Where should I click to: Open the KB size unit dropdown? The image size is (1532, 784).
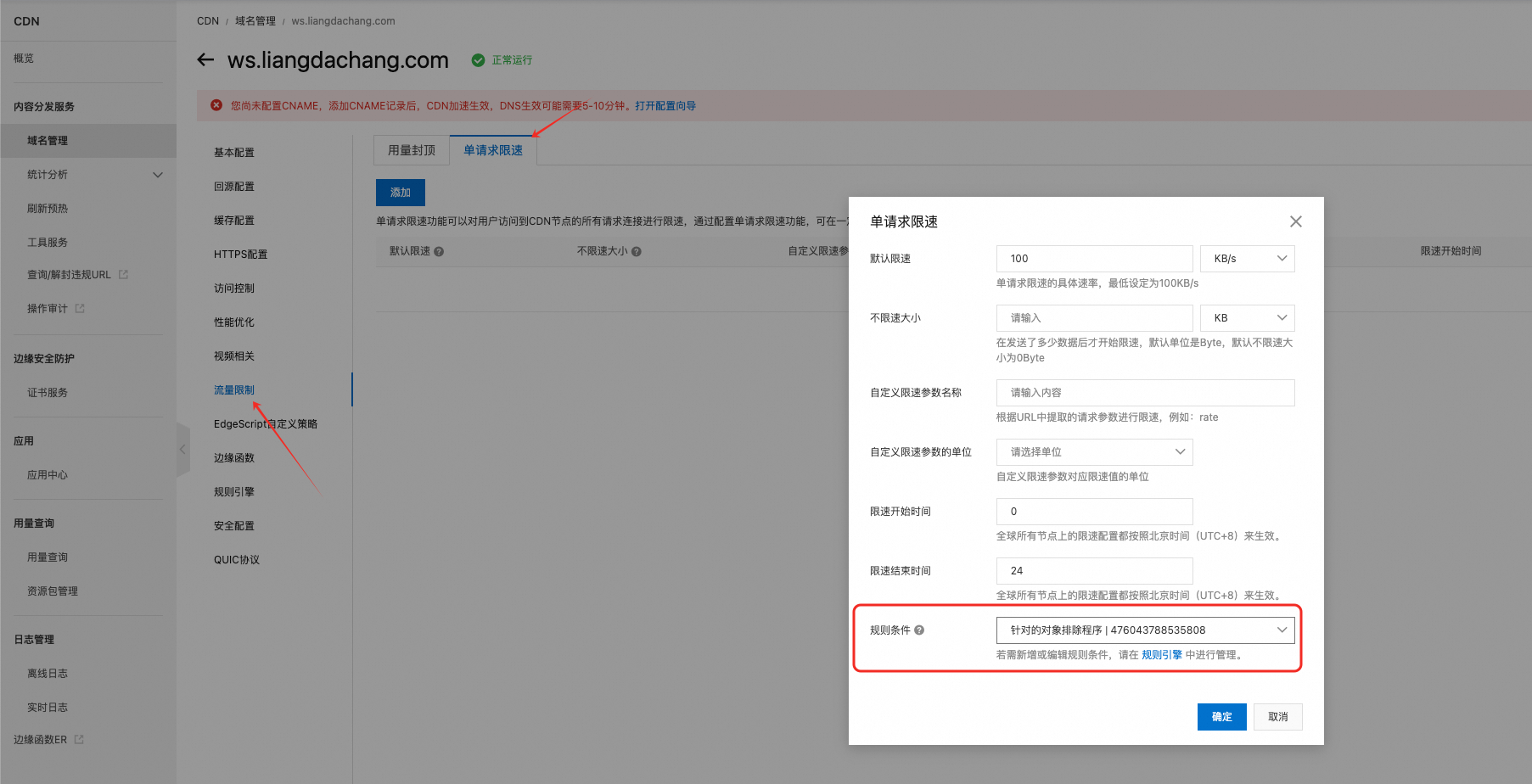coord(1248,318)
